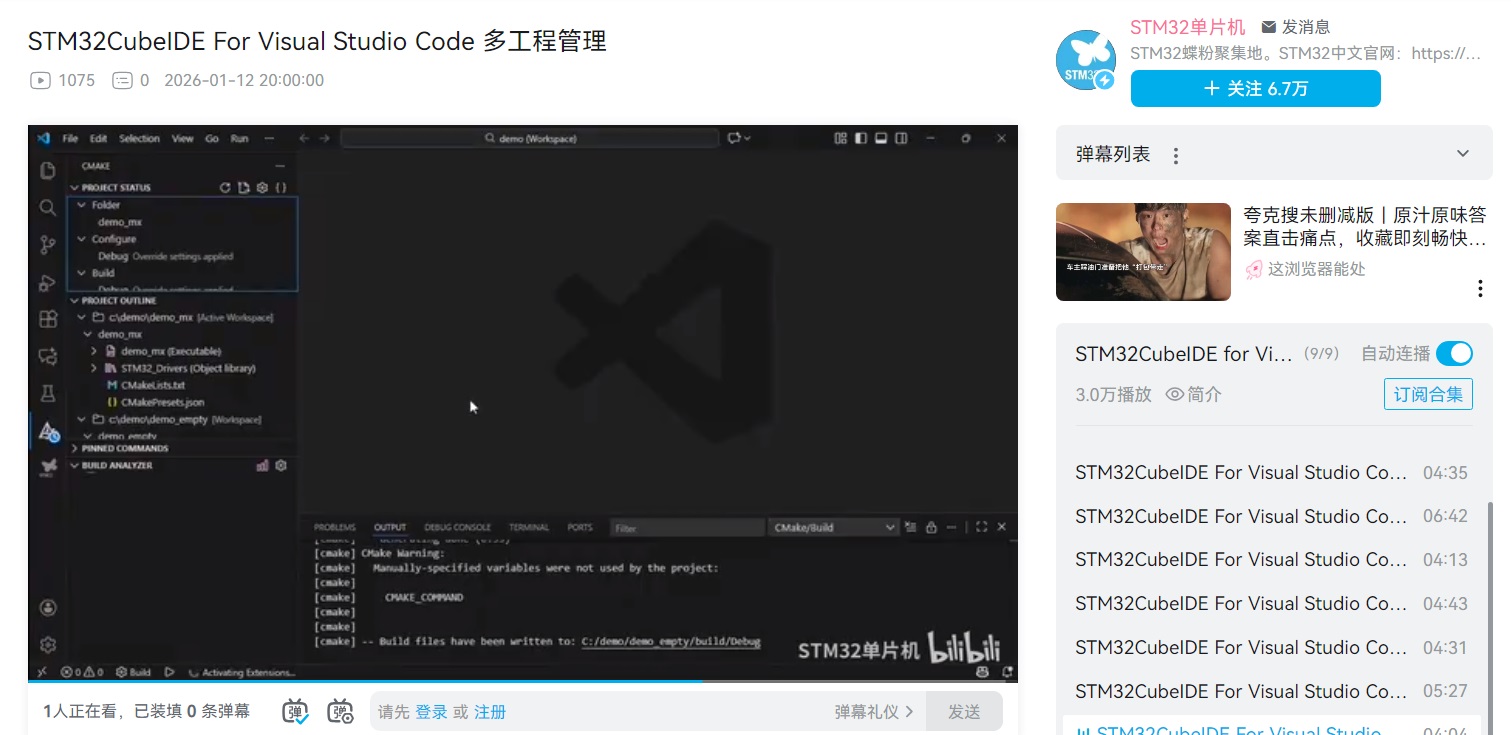Click the 注册 link in danmaku bar
The width and height of the screenshot is (1511, 735).
[490, 712]
